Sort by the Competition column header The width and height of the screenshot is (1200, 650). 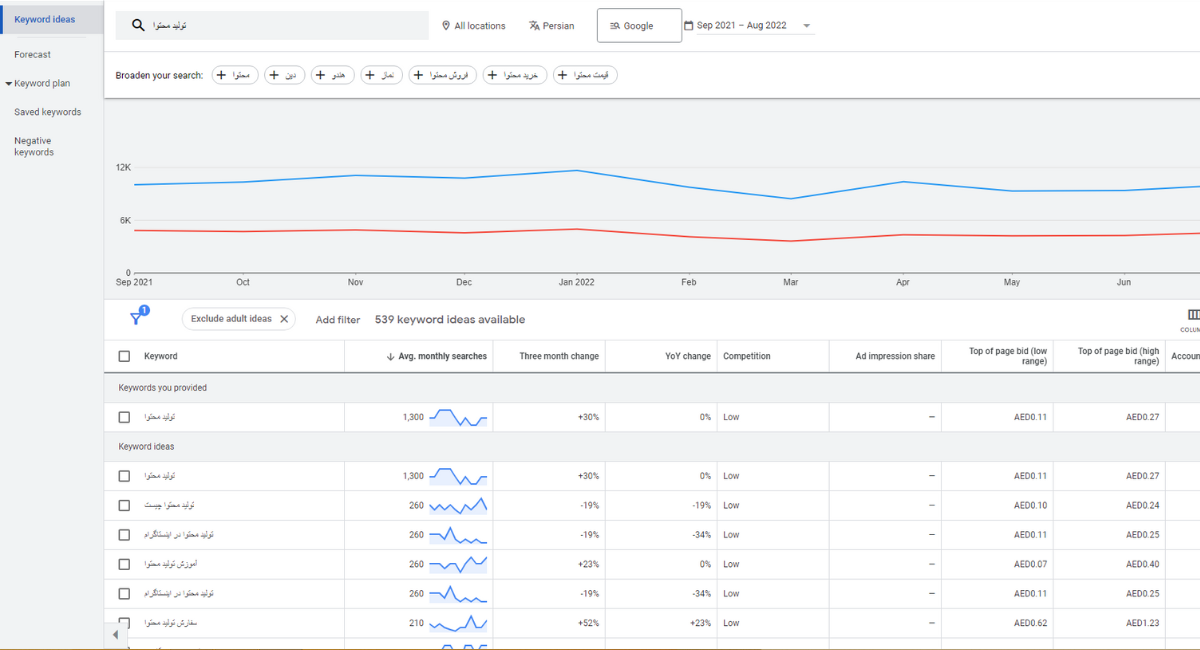(747, 356)
